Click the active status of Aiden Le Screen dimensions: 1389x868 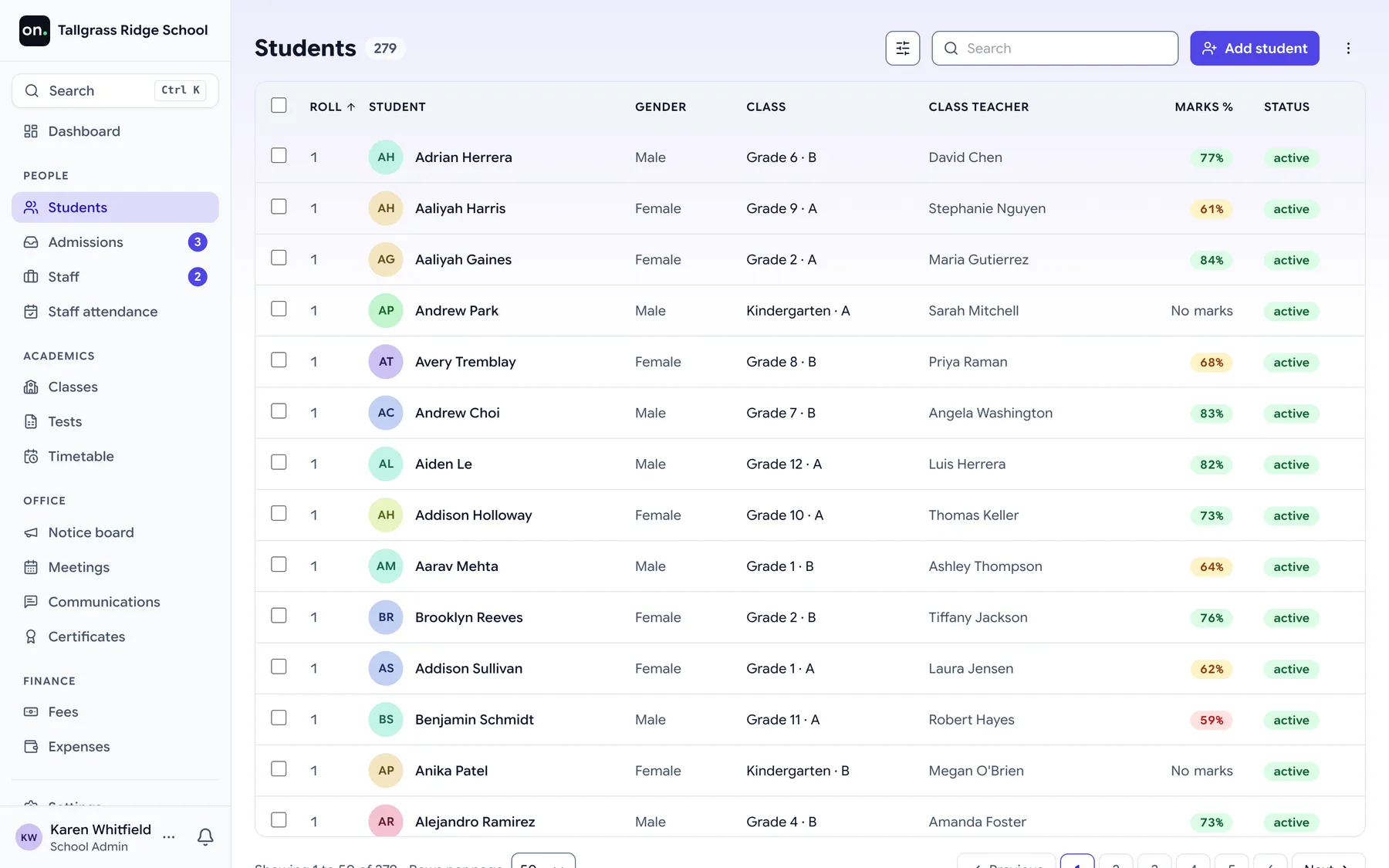tap(1291, 464)
